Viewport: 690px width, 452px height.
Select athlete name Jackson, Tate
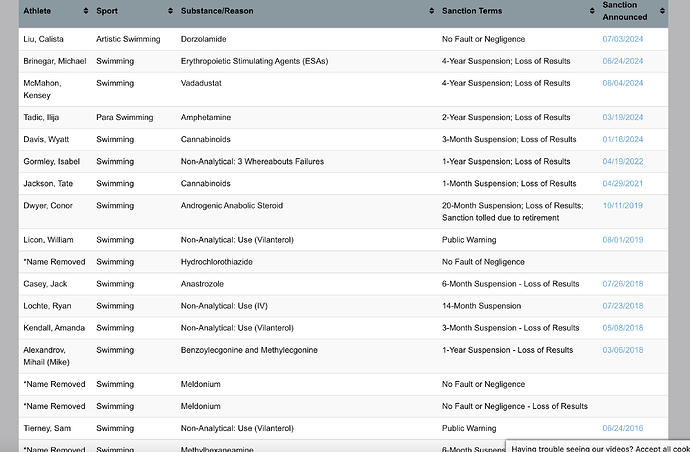coord(48,184)
